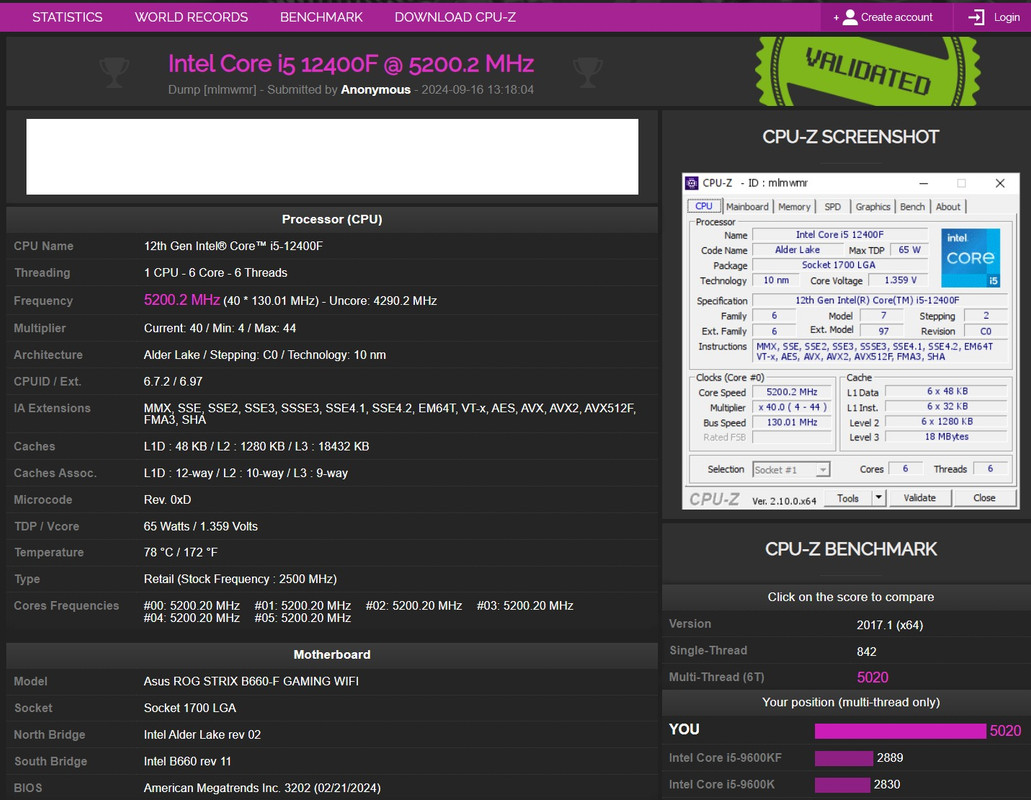The width and height of the screenshot is (1031, 800).
Task: Click the Processor (CPU) section header
Action: 332,220
